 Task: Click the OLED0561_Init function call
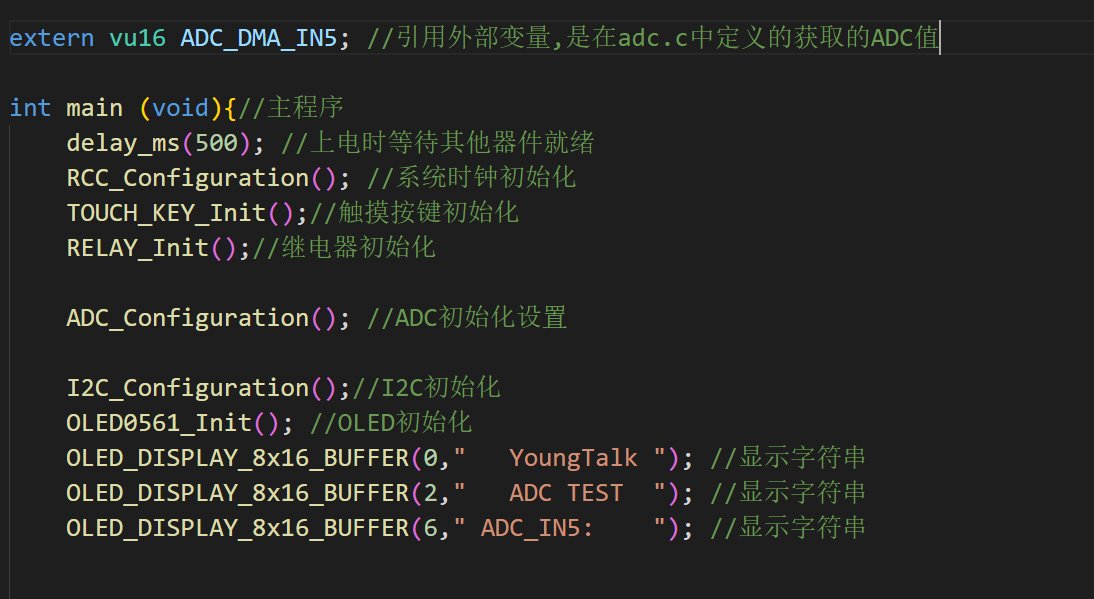(x=159, y=423)
